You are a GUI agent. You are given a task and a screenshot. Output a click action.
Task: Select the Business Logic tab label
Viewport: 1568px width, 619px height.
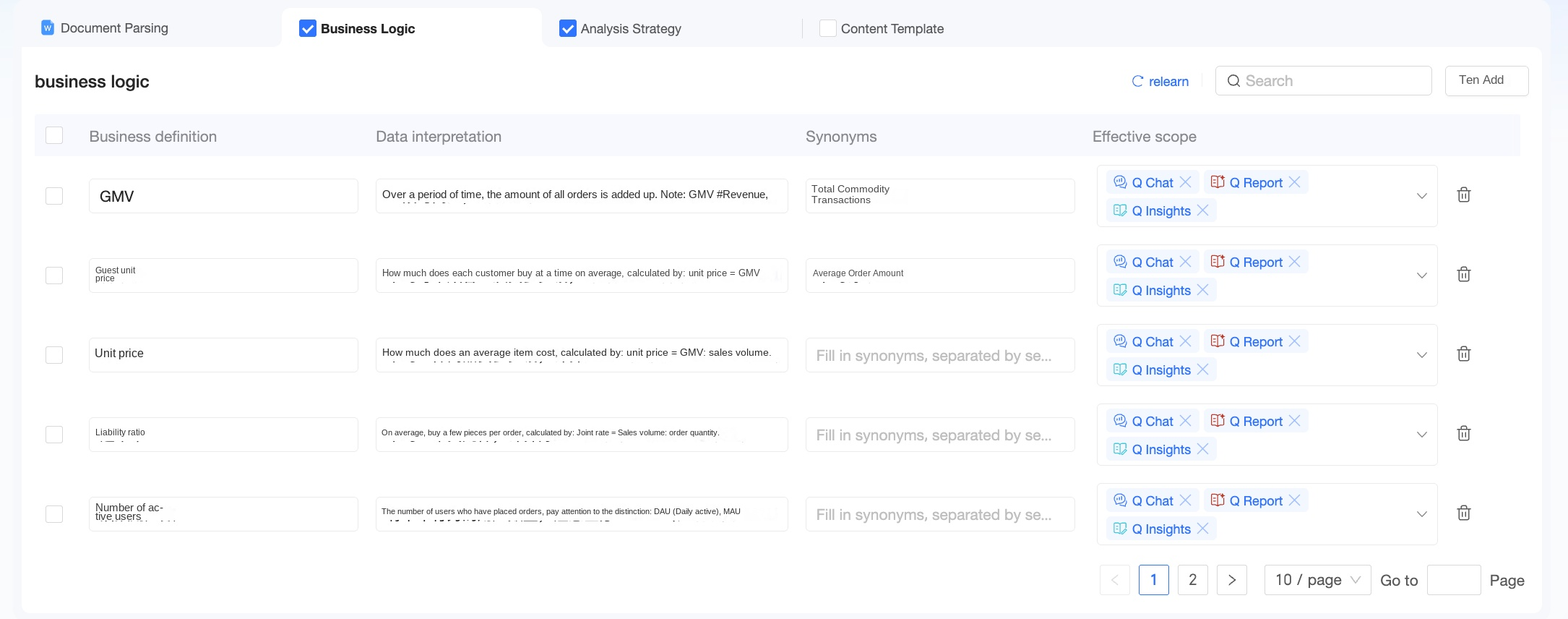tap(368, 29)
